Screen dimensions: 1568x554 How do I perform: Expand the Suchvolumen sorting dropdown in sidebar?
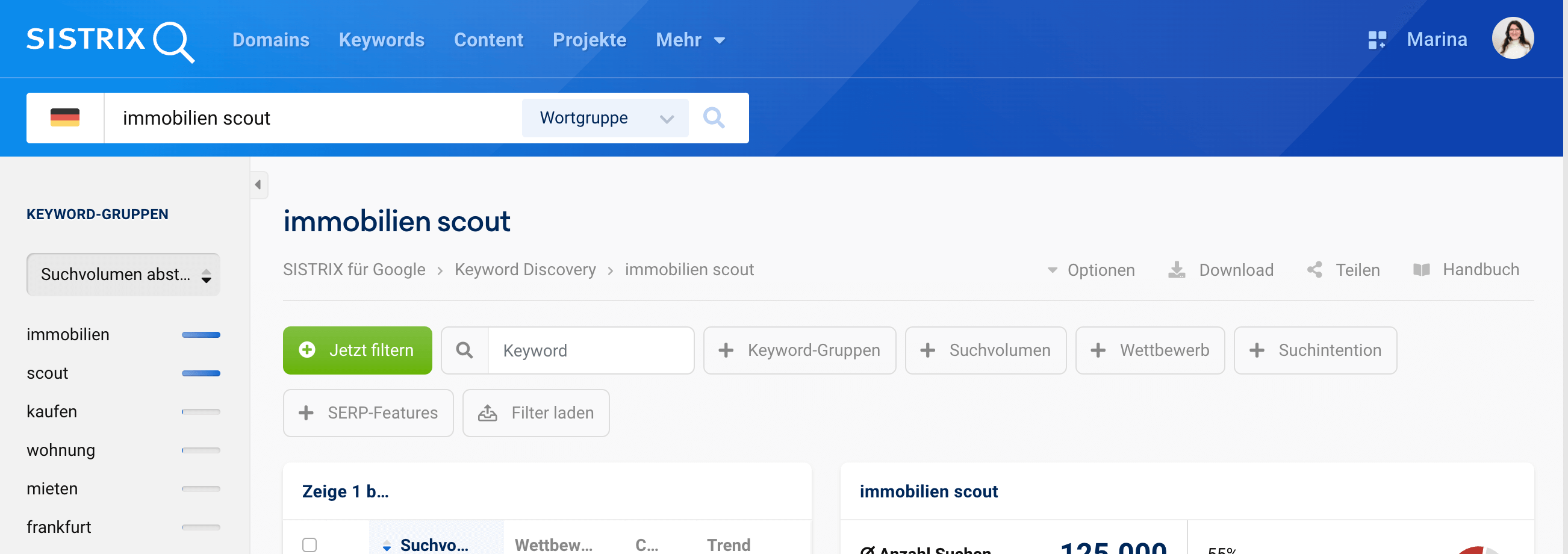(x=123, y=275)
